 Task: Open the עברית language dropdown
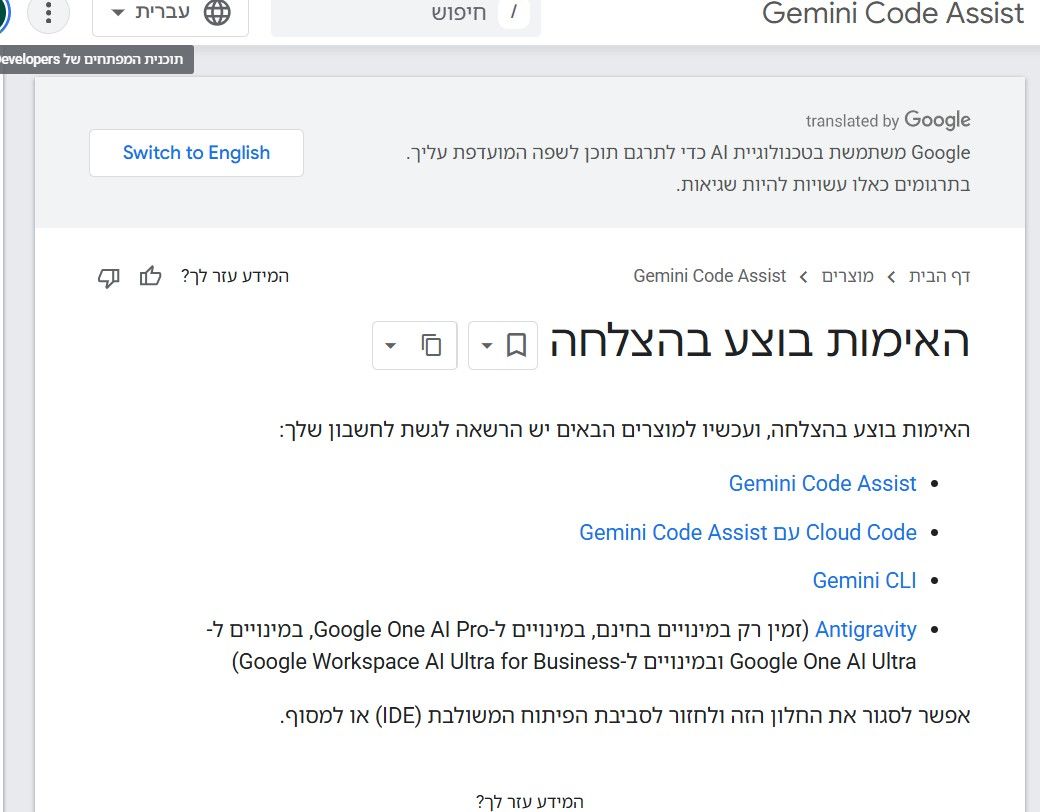[x=170, y=13]
